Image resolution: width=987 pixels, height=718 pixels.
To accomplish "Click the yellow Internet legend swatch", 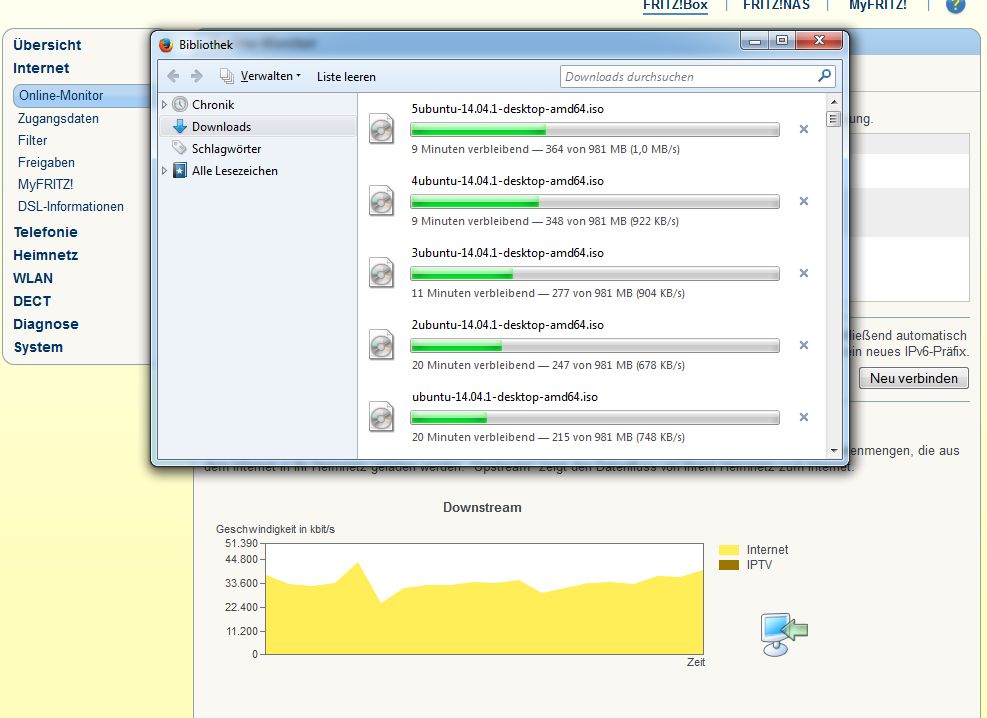I will point(729,550).
